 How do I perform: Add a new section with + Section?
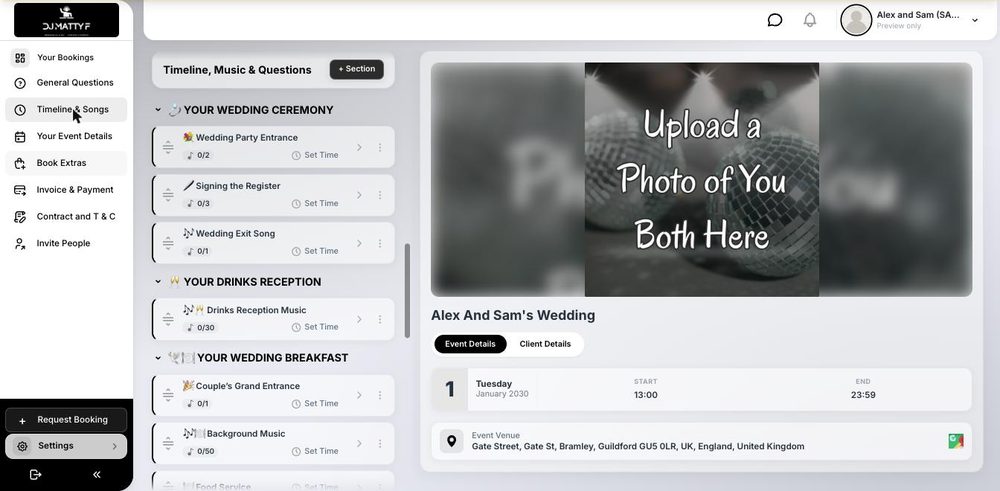tap(357, 70)
